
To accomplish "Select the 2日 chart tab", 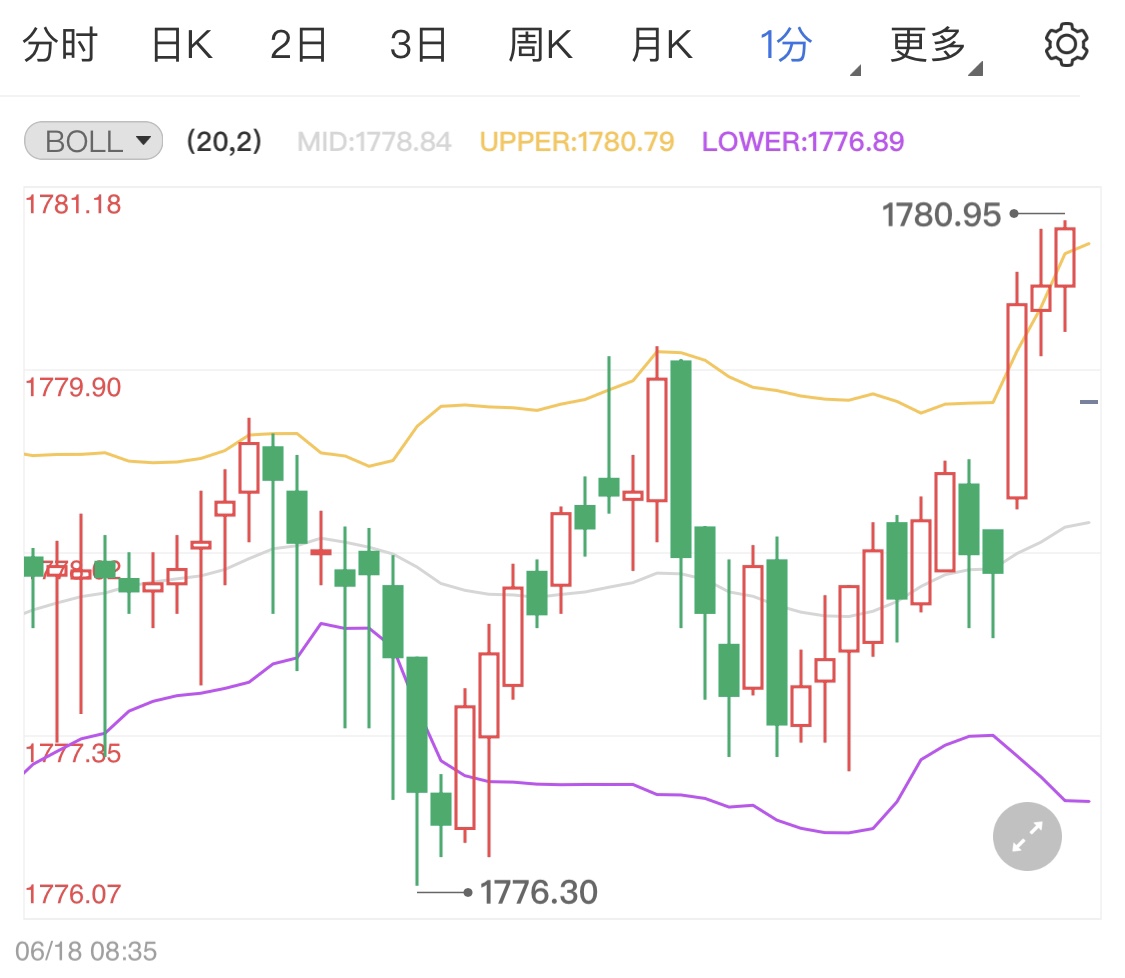I will (298, 45).
